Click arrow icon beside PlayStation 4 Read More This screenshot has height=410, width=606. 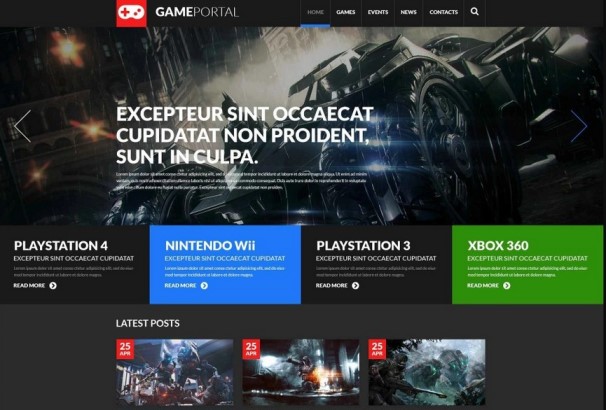click(x=53, y=286)
